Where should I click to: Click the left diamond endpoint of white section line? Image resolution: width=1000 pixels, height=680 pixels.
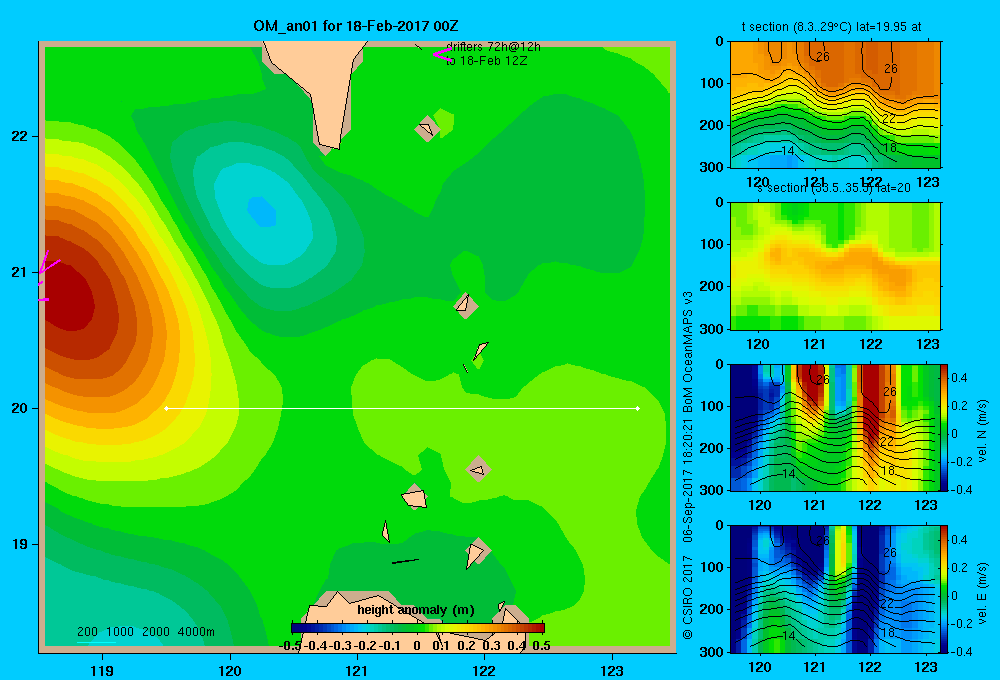[166, 408]
